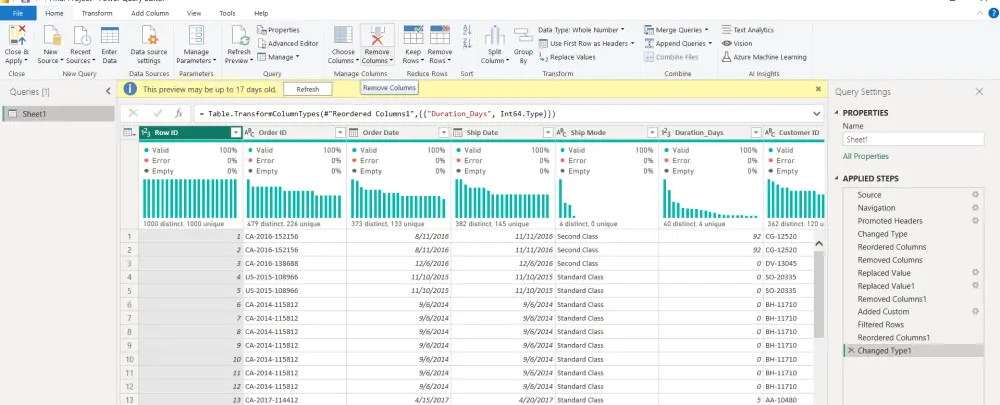Click the table corner menu icon
1000x405 pixels.
(x=129, y=133)
